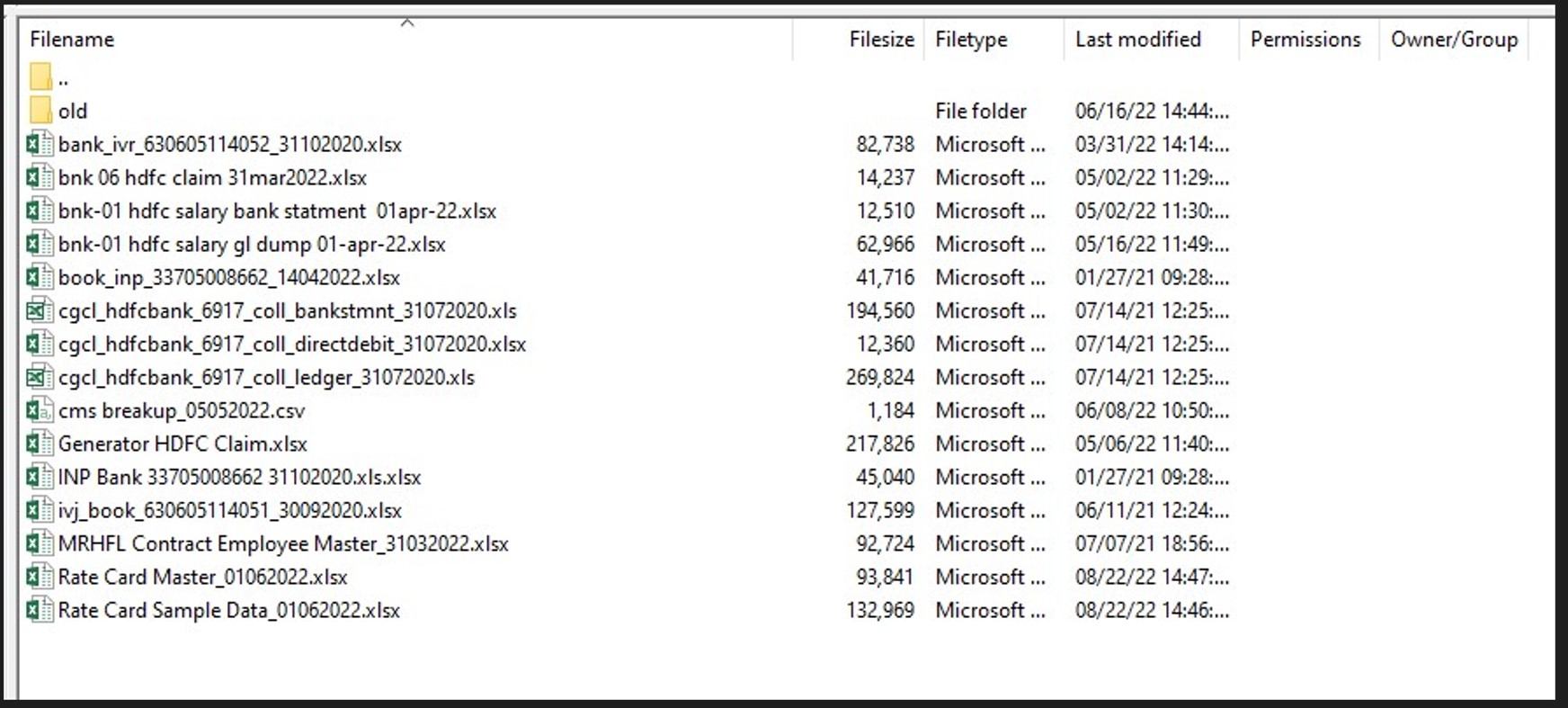Click the parent directory '..' folder icon
Screen dimensions: 1568x708
tap(40, 77)
